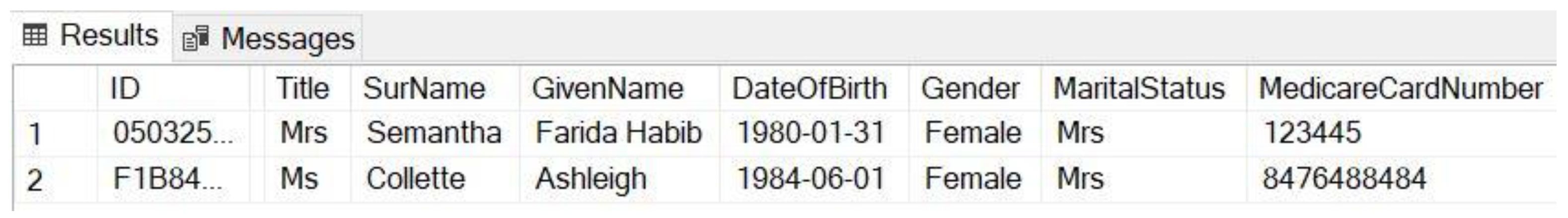Click the cell containing Semantha

(x=434, y=134)
